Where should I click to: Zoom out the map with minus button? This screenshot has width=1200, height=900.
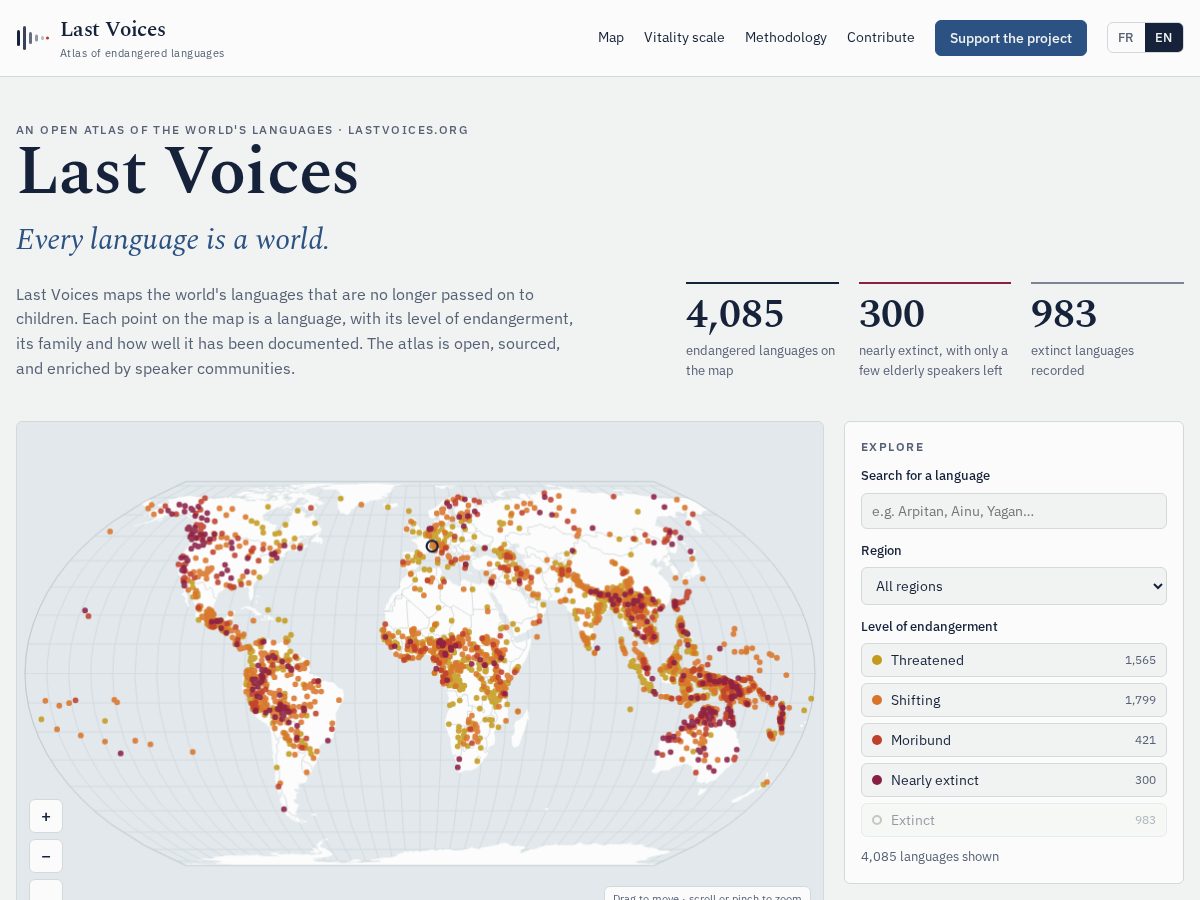point(46,856)
